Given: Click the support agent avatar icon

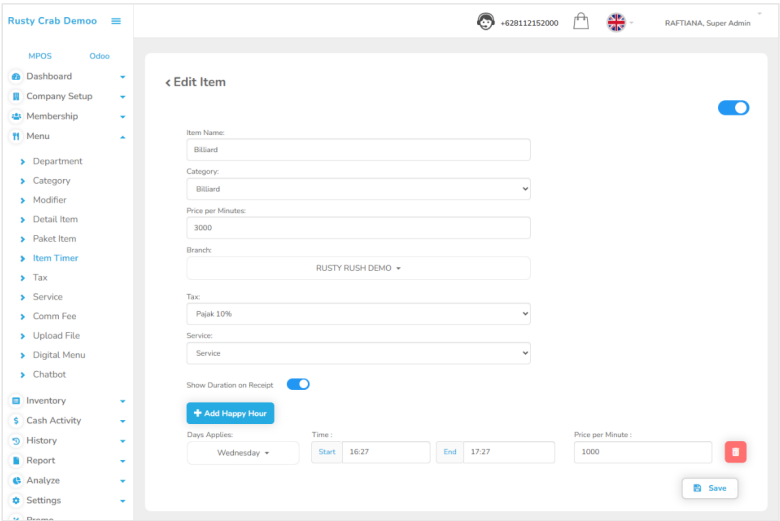Looking at the screenshot, I should coord(486,21).
